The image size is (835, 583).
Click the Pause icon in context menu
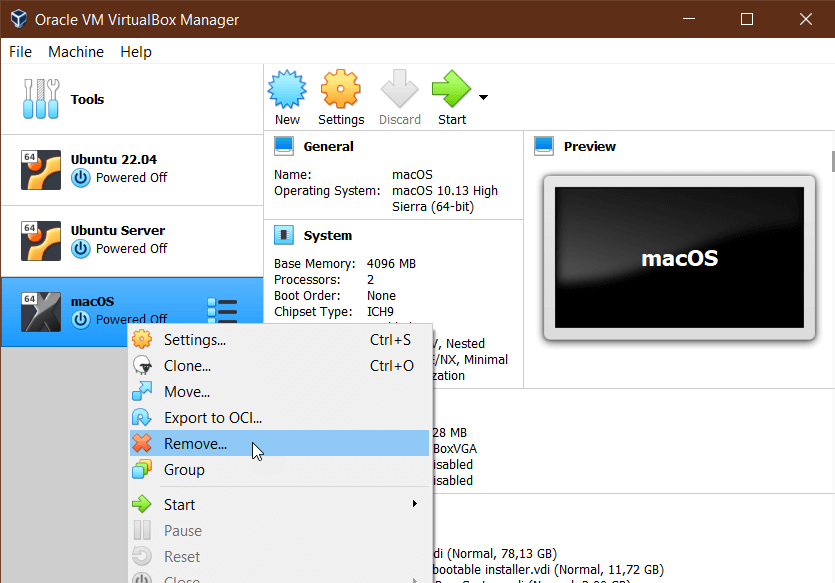tap(142, 530)
